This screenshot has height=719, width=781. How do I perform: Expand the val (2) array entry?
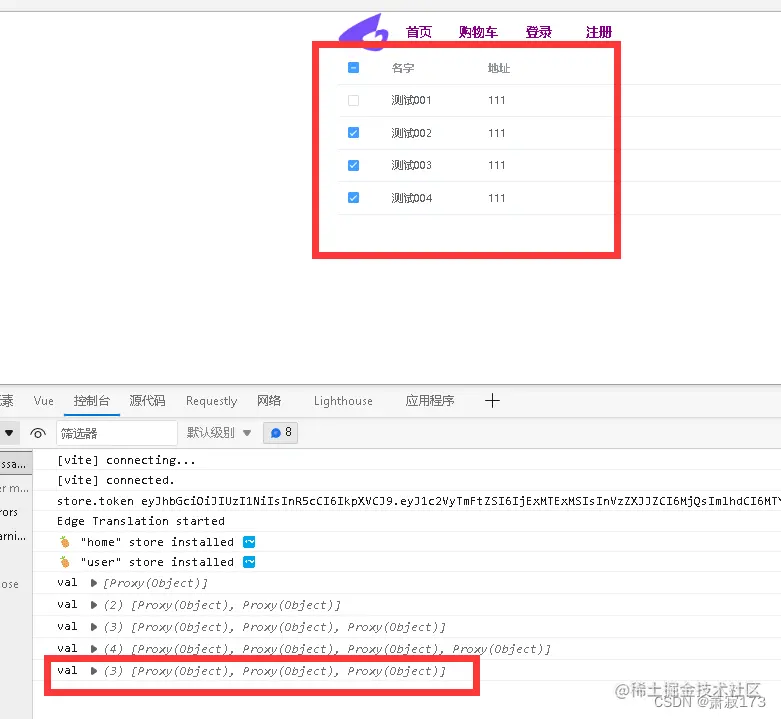tap(93, 605)
